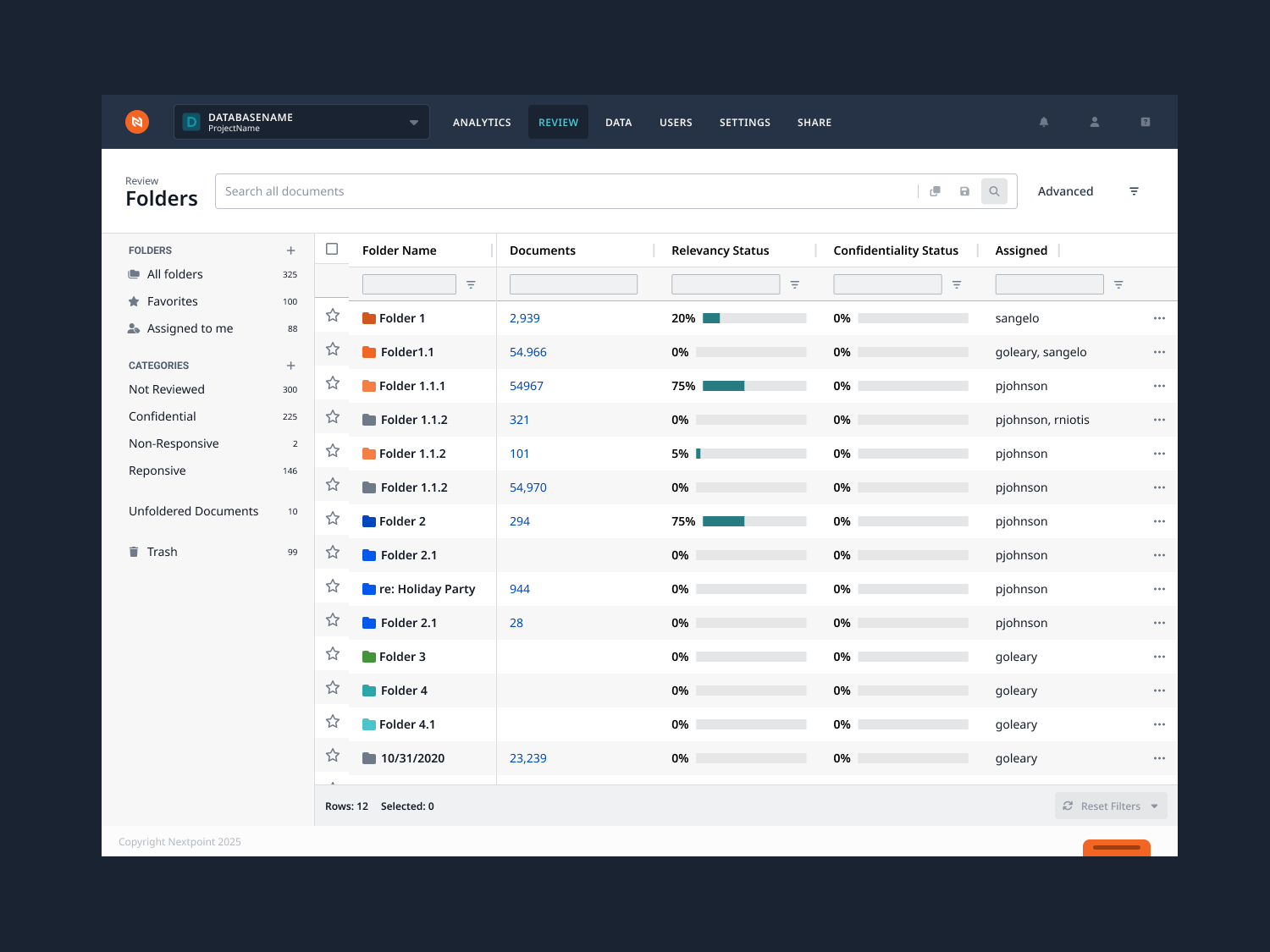Click the teal folder icon for Folder 4

click(369, 691)
